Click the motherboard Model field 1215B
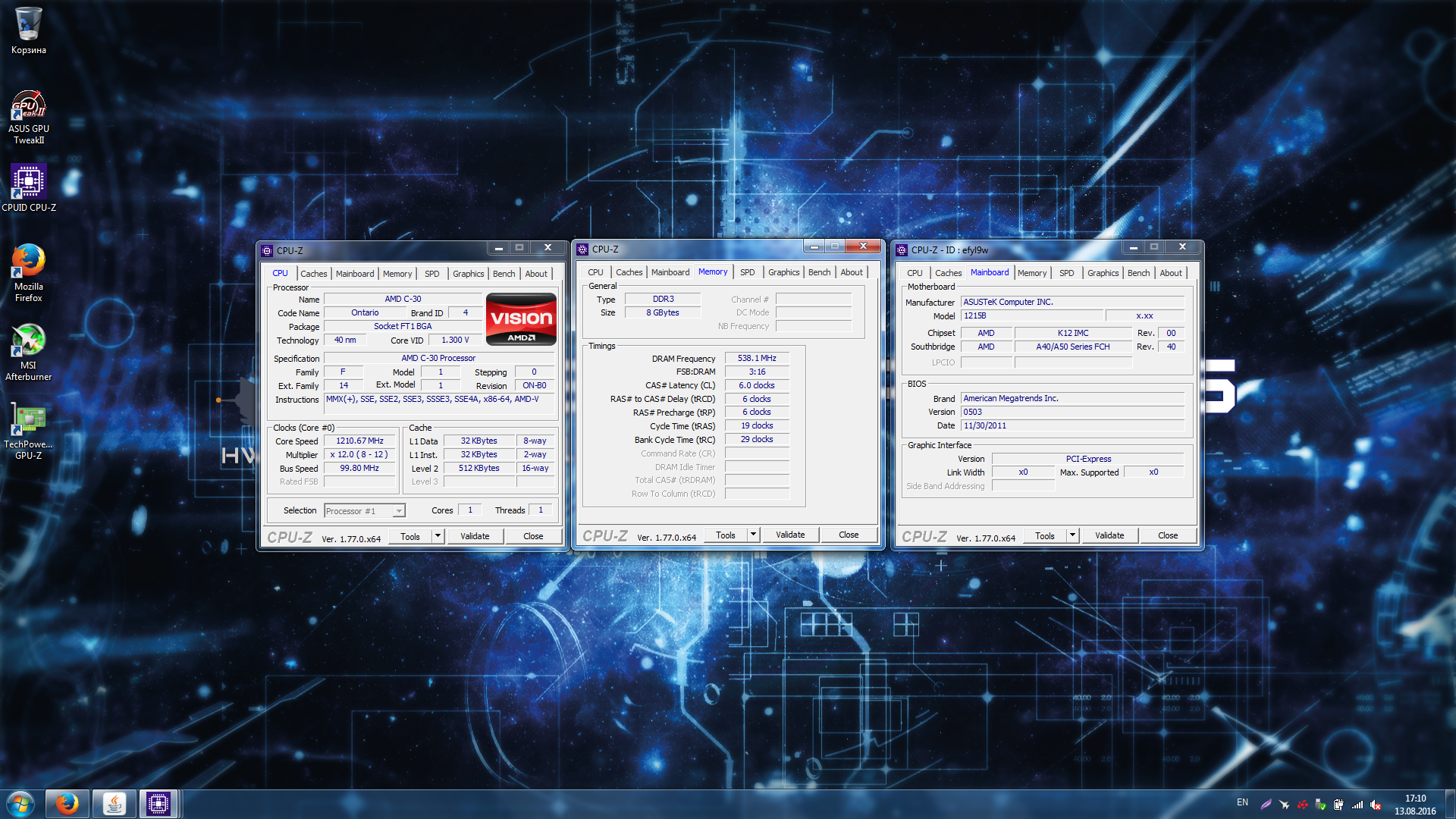 (1031, 315)
